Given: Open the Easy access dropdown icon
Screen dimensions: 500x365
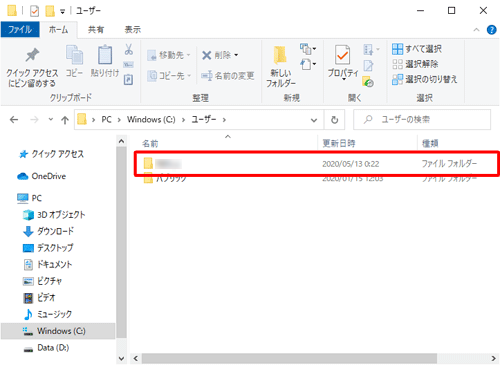Looking at the screenshot, I should 308,64.
